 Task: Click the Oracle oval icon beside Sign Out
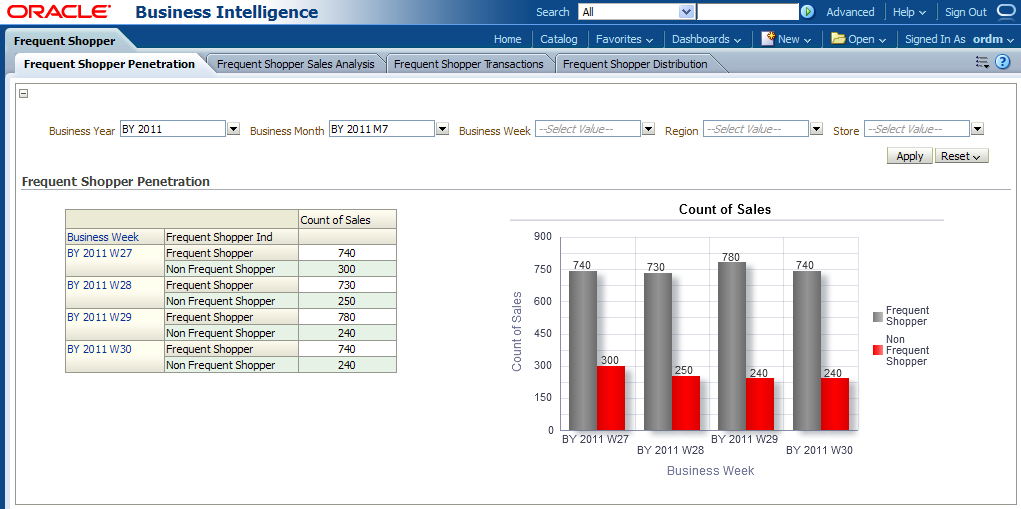[x=1006, y=12]
